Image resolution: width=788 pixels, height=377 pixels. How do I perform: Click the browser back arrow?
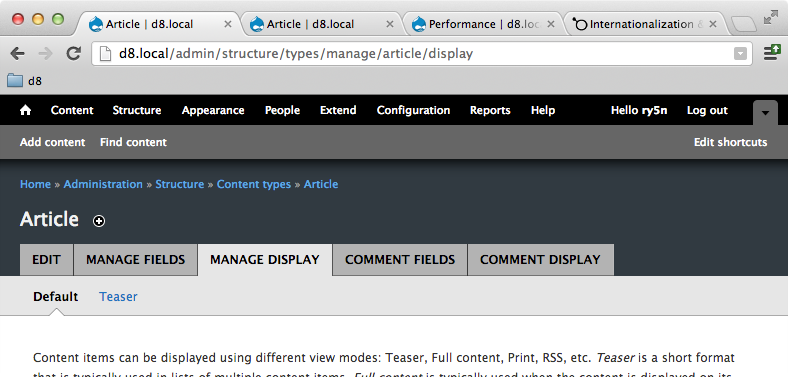point(18,53)
